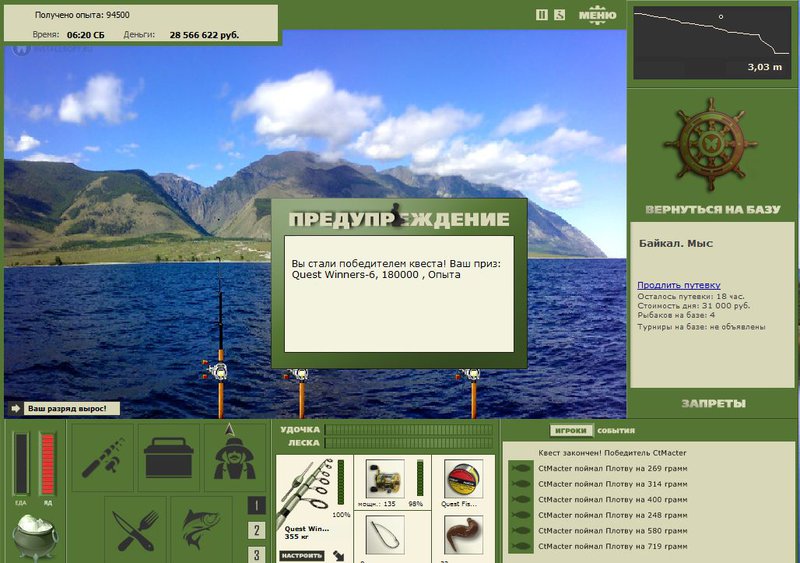
Task: Click Осталось путевки: 18 час. text
Action: coord(691,297)
